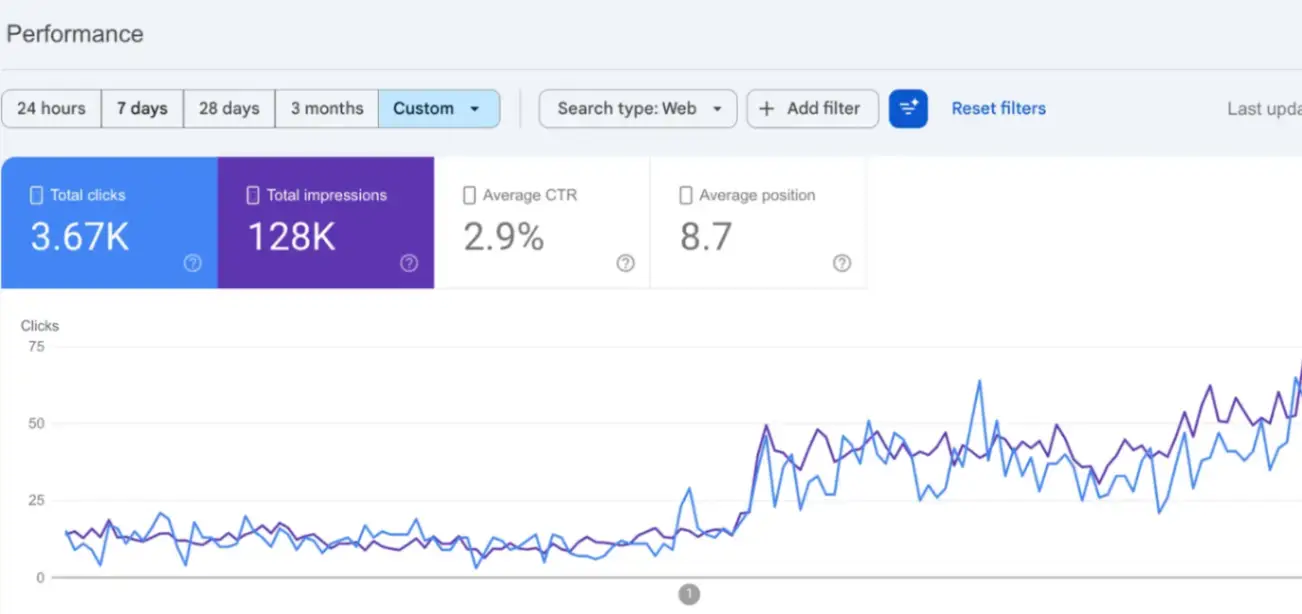
Task: Click the 3.67K total clicks value
Action: [x=80, y=237]
